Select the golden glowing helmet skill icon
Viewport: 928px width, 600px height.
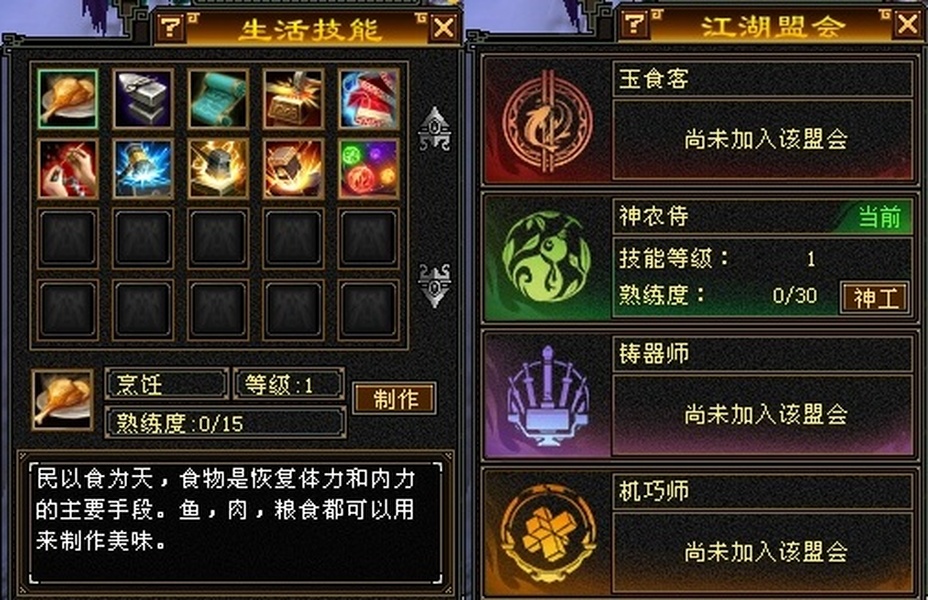click(x=218, y=169)
